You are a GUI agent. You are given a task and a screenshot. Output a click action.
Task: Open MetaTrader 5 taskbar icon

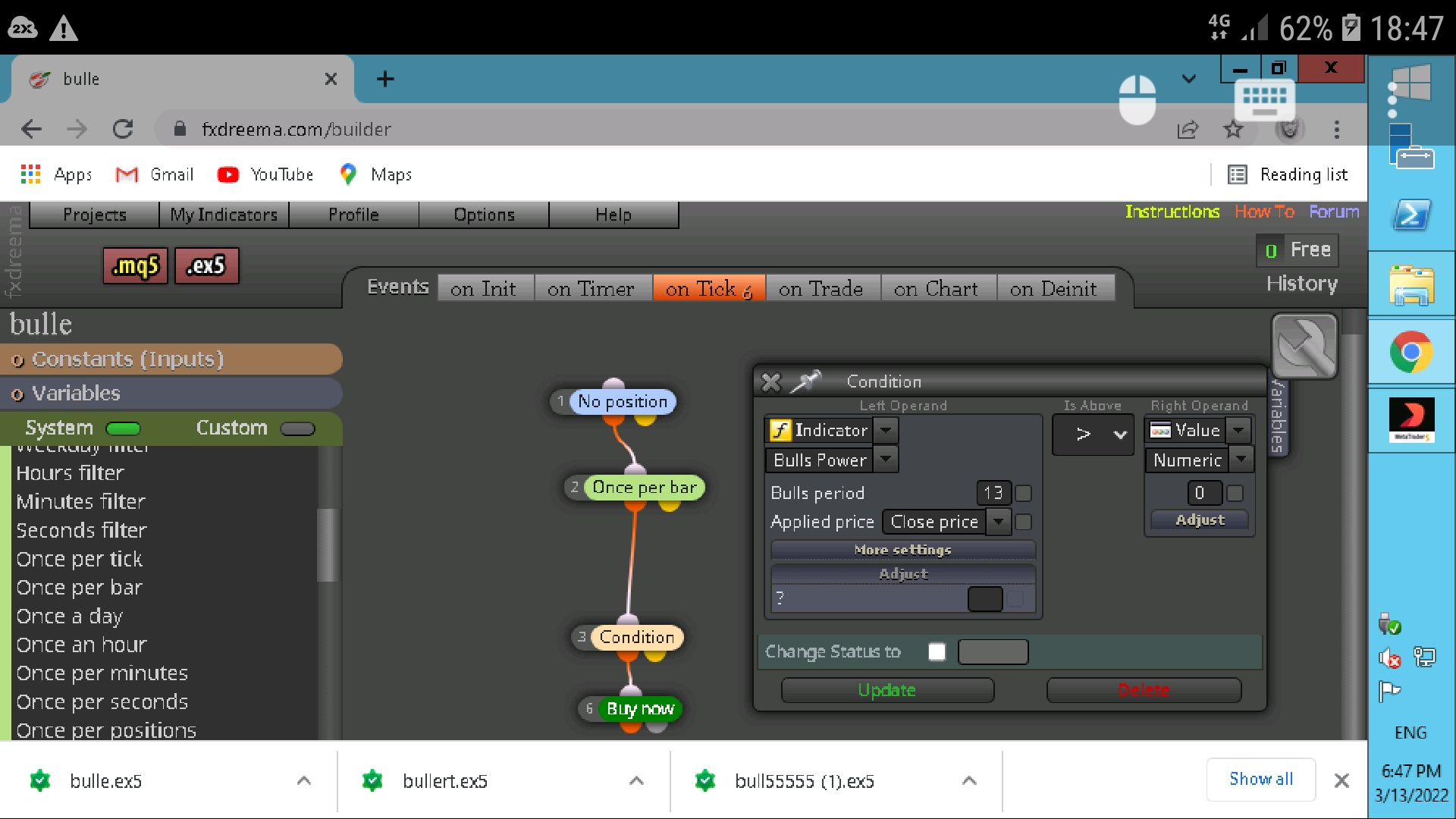tap(1410, 419)
